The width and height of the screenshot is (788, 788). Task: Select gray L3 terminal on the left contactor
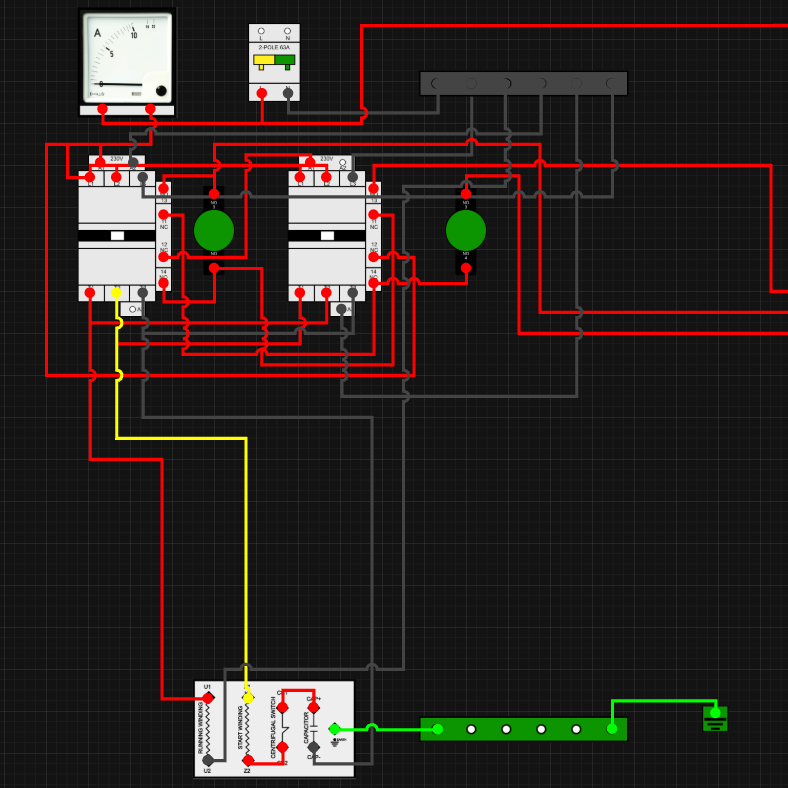[143, 177]
